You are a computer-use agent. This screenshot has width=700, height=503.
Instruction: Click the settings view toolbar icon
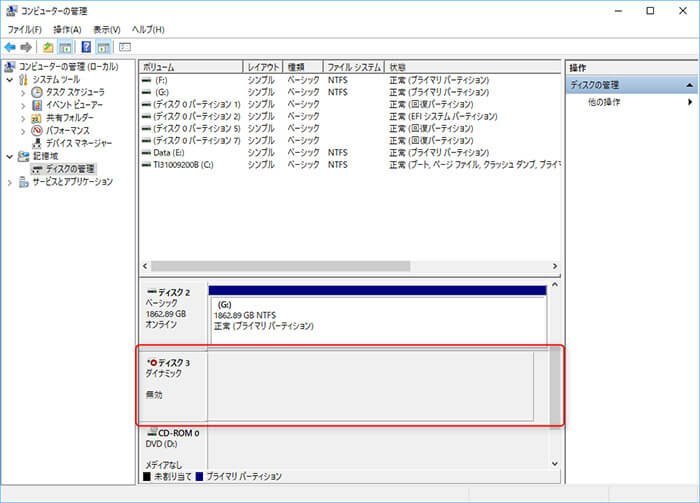[125, 47]
